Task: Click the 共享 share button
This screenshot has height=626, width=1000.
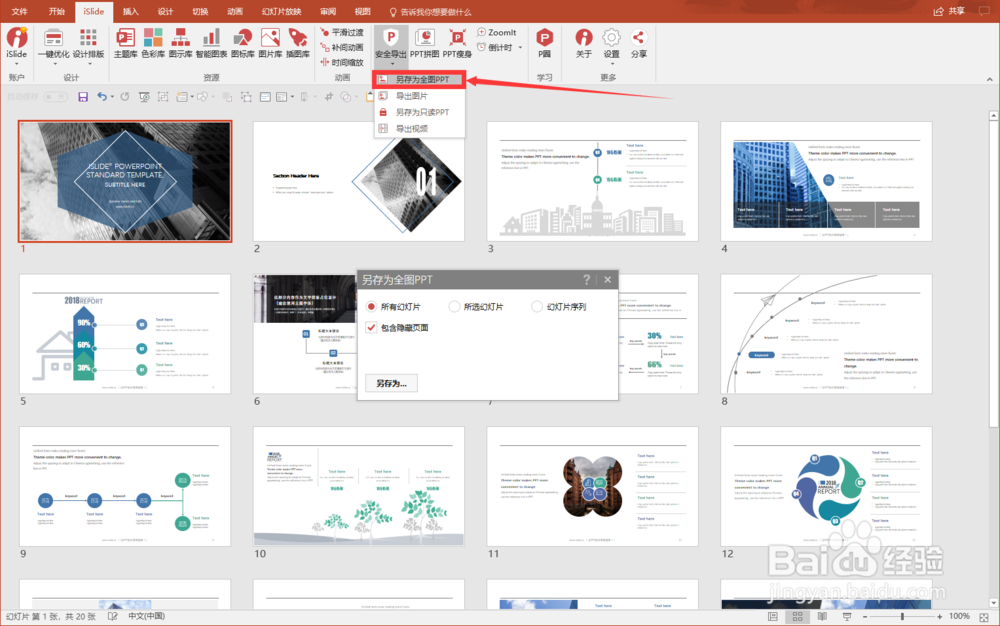Action: pyautogui.click(x=950, y=11)
